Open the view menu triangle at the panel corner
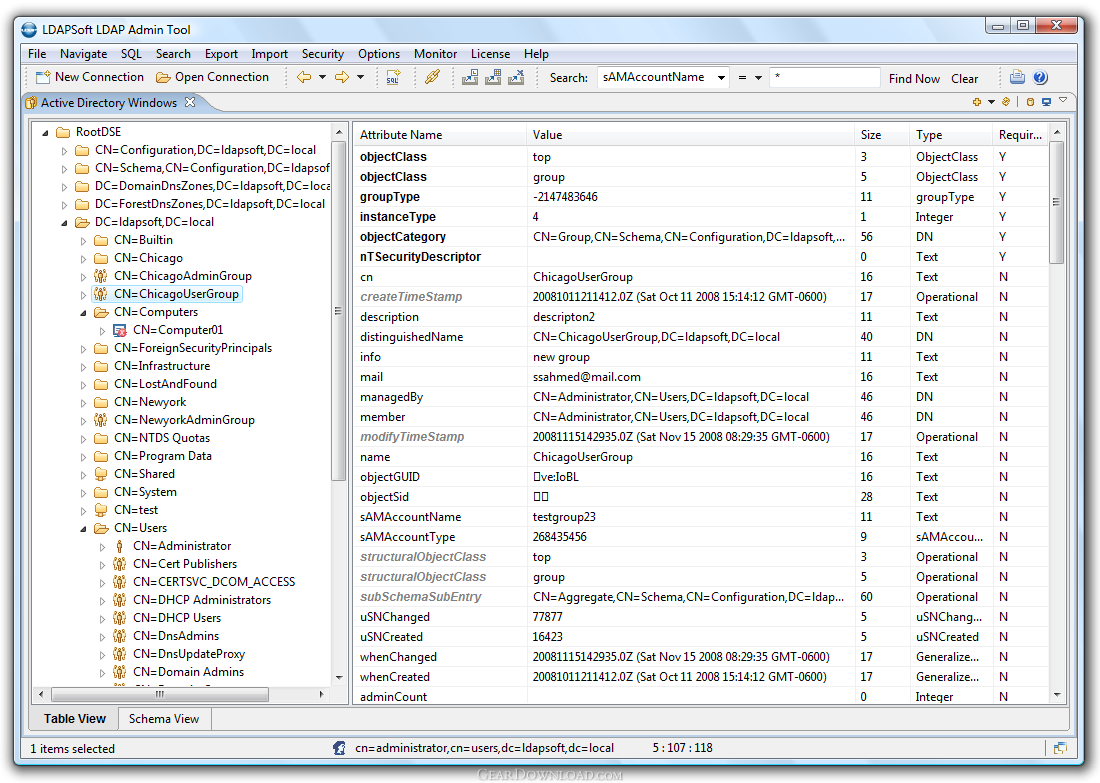The width and height of the screenshot is (1100, 783). (1063, 100)
